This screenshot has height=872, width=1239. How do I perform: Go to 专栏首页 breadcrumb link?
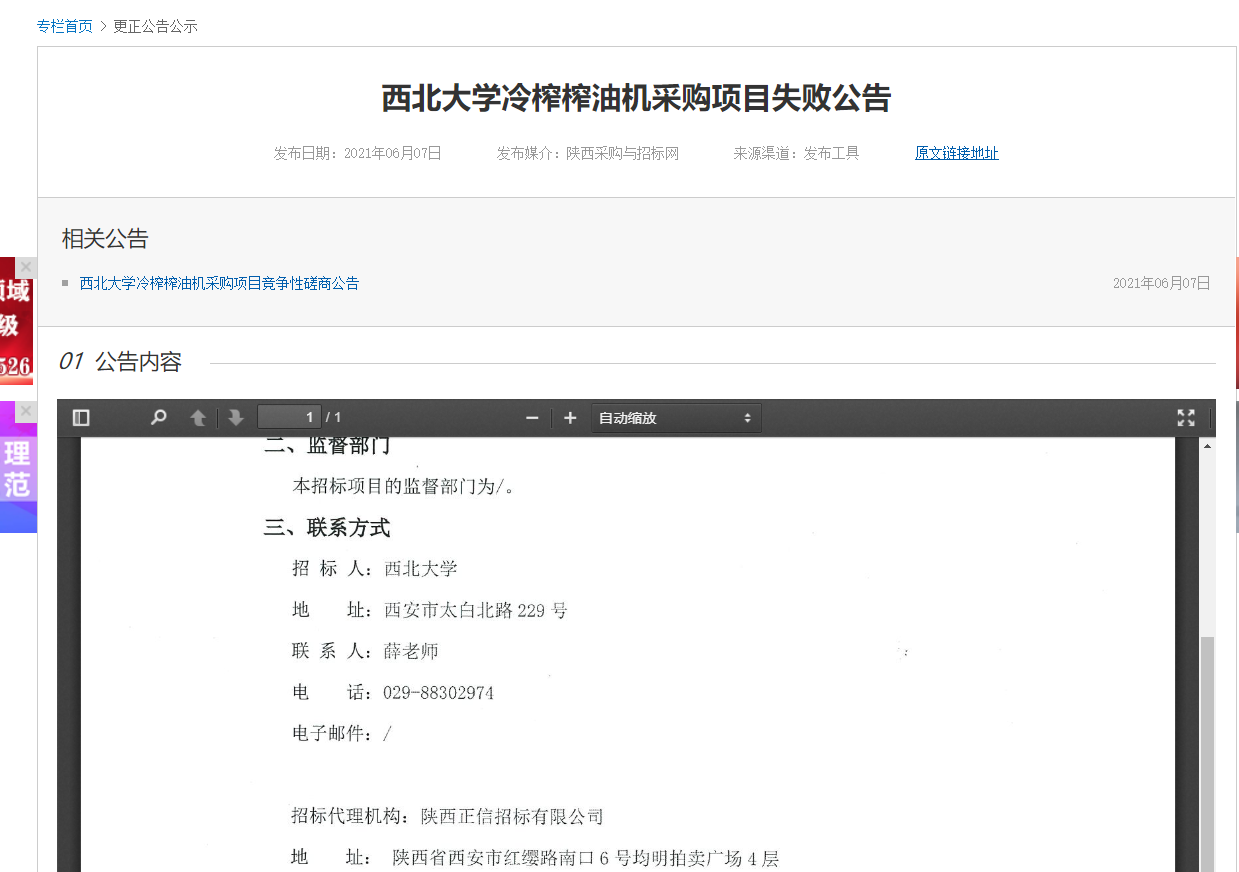[65, 26]
